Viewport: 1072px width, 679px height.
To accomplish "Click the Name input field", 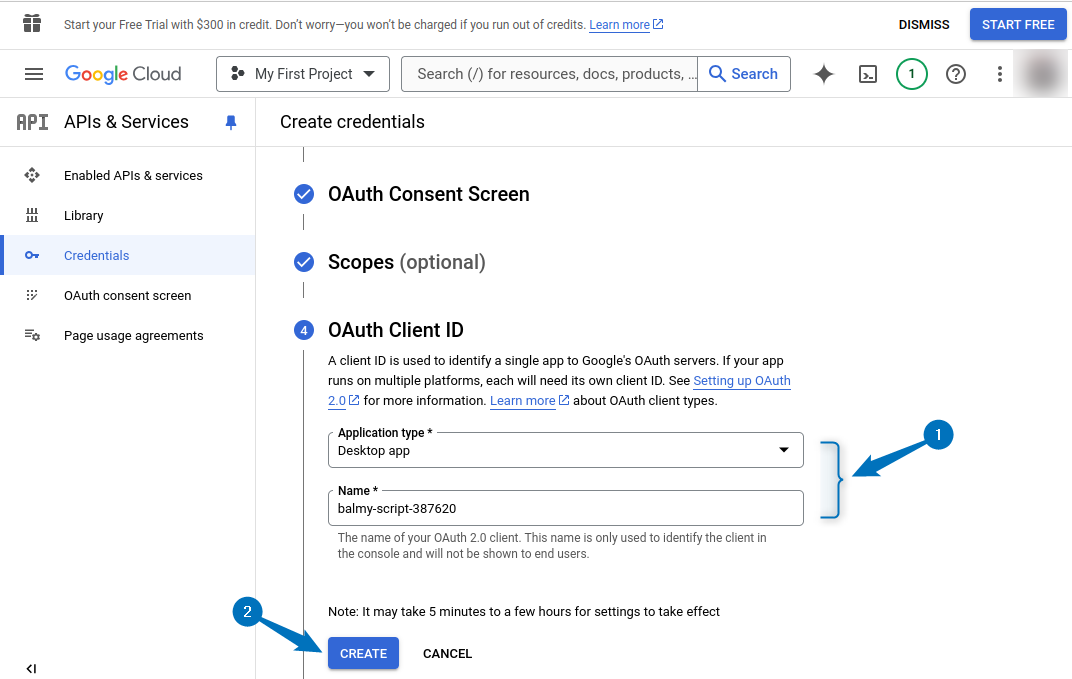I will point(565,508).
